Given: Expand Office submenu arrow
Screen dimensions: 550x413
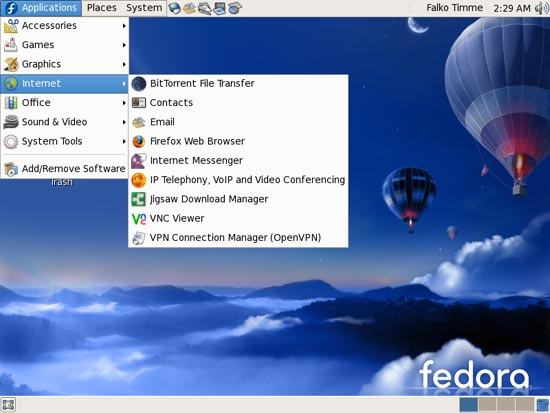Looking at the screenshot, I should click(x=124, y=103).
